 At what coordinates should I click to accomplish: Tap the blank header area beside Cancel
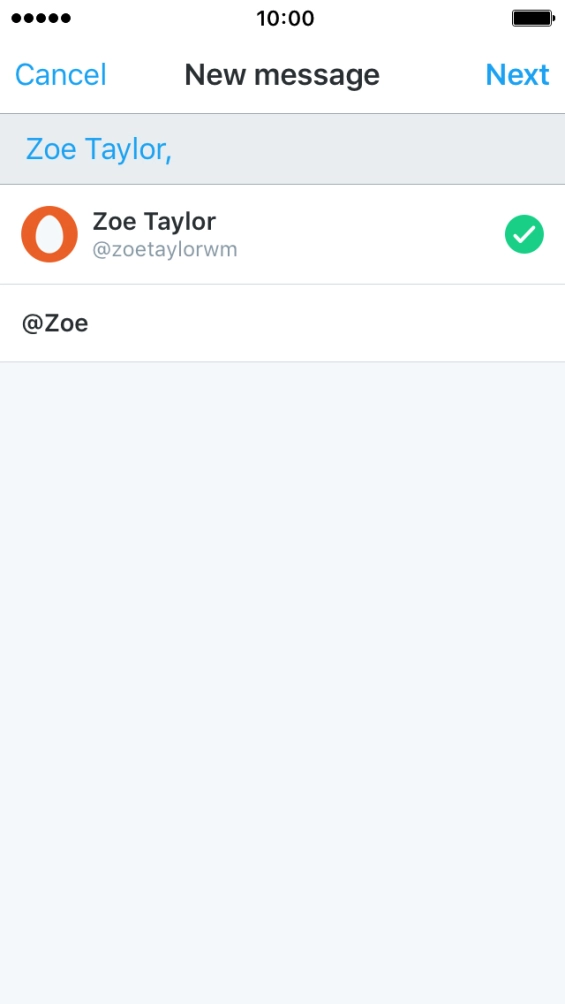pyautogui.click(x=145, y=75)
